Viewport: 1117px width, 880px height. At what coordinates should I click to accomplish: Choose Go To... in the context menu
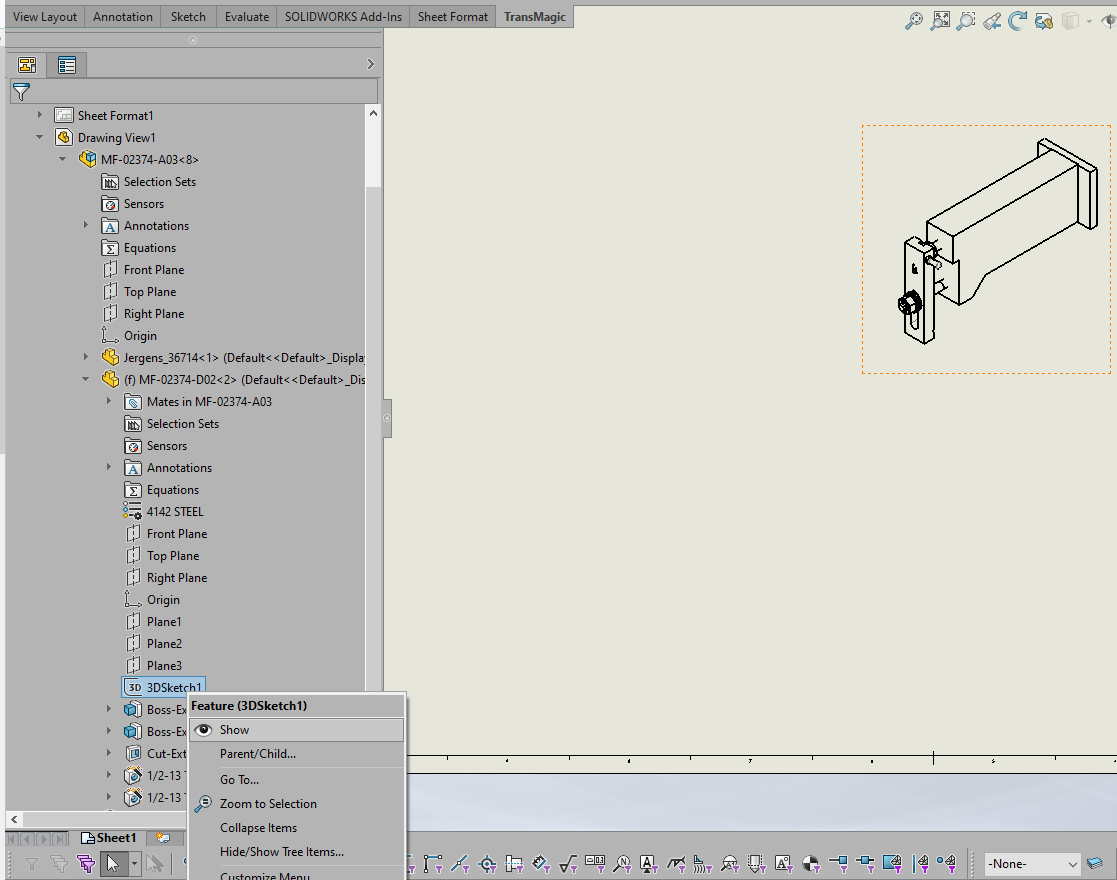[296, 780]
